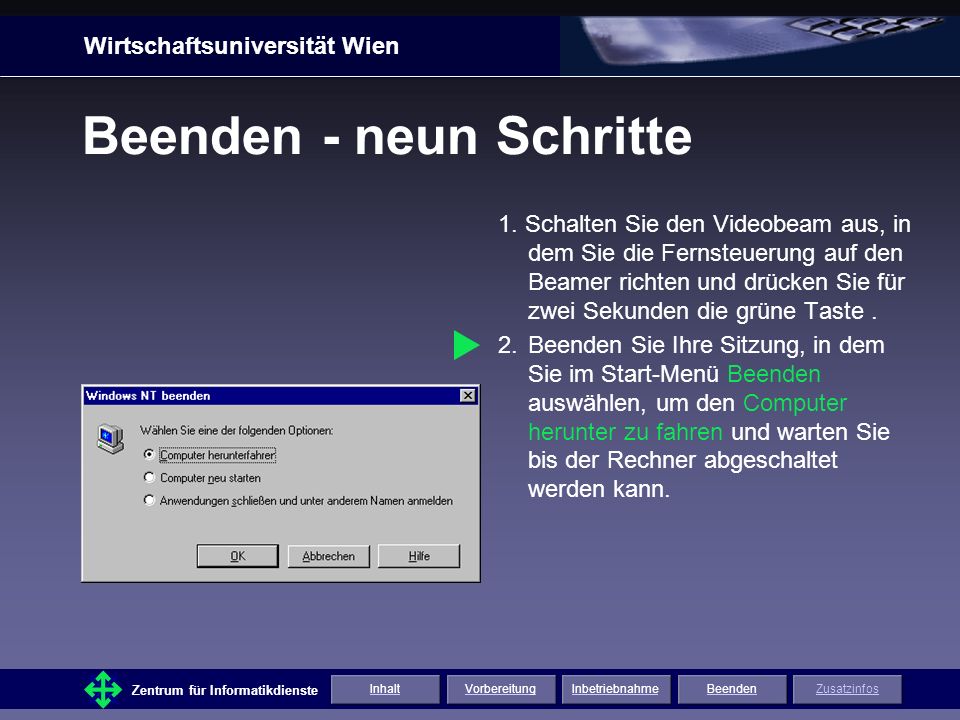Open the Inhalt navigation link

[x=385, y=689]
